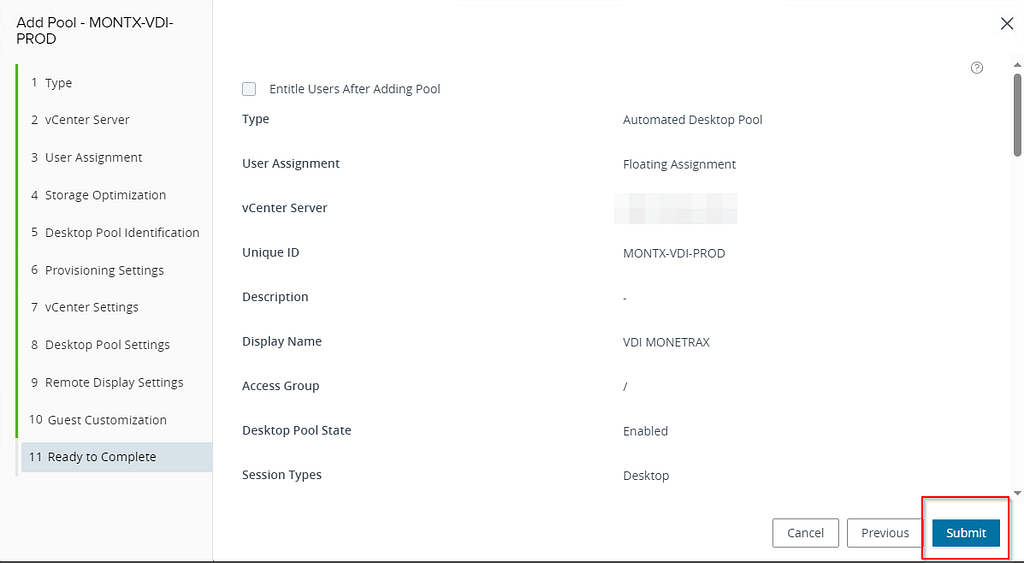Select the Ready to Complete step
1024x563 pixels.
tap(102, 457)
